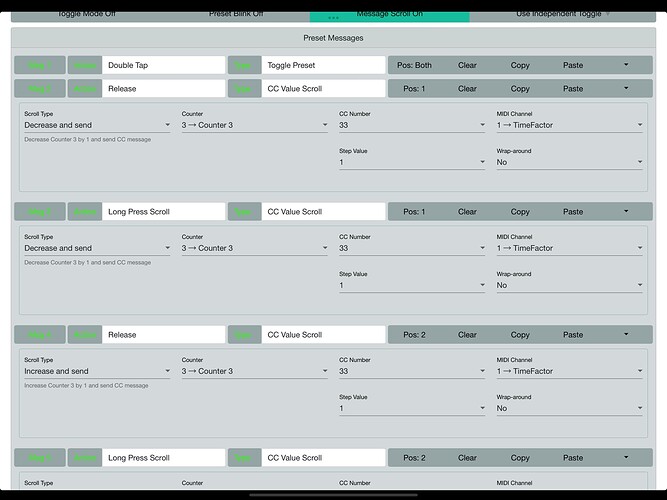Open the Msg 4 Release action field
This screenshot has height=500, width=667.
163,334
